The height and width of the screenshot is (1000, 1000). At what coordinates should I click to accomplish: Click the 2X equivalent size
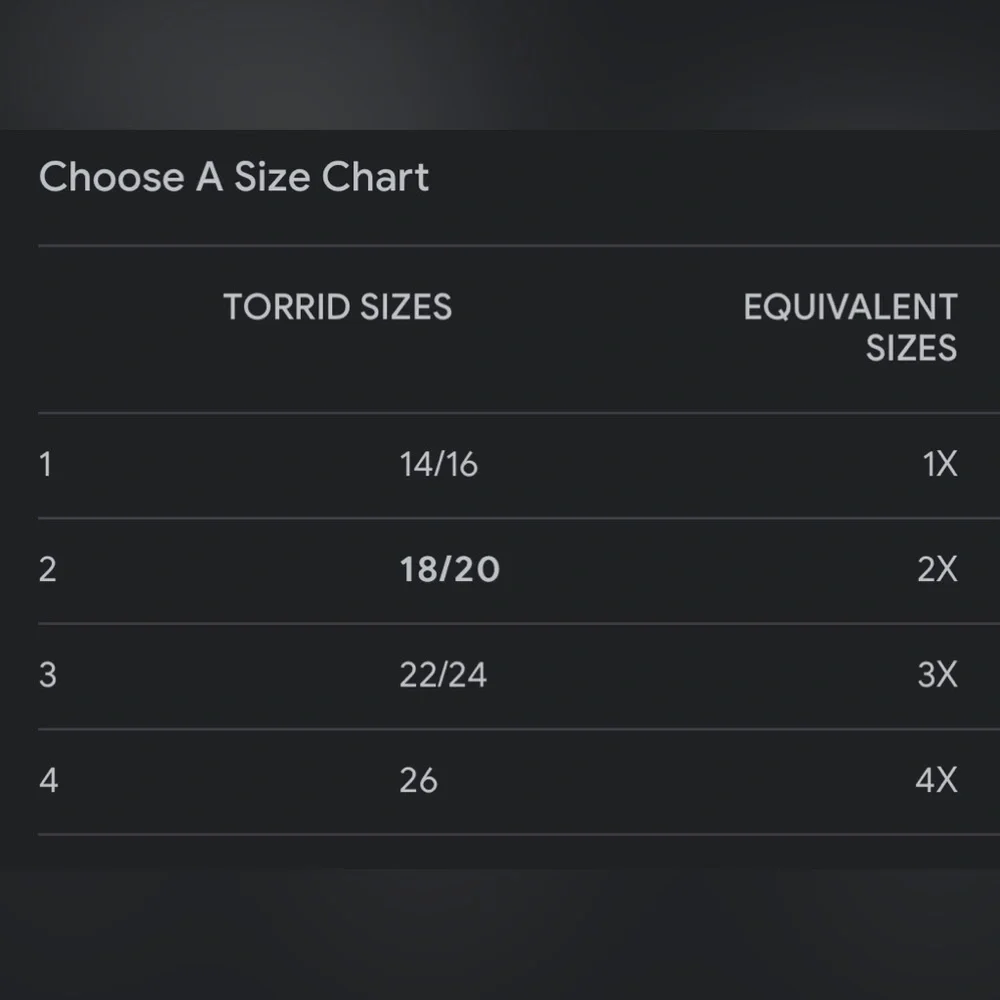pyautogui.click(x=937, y=569)
